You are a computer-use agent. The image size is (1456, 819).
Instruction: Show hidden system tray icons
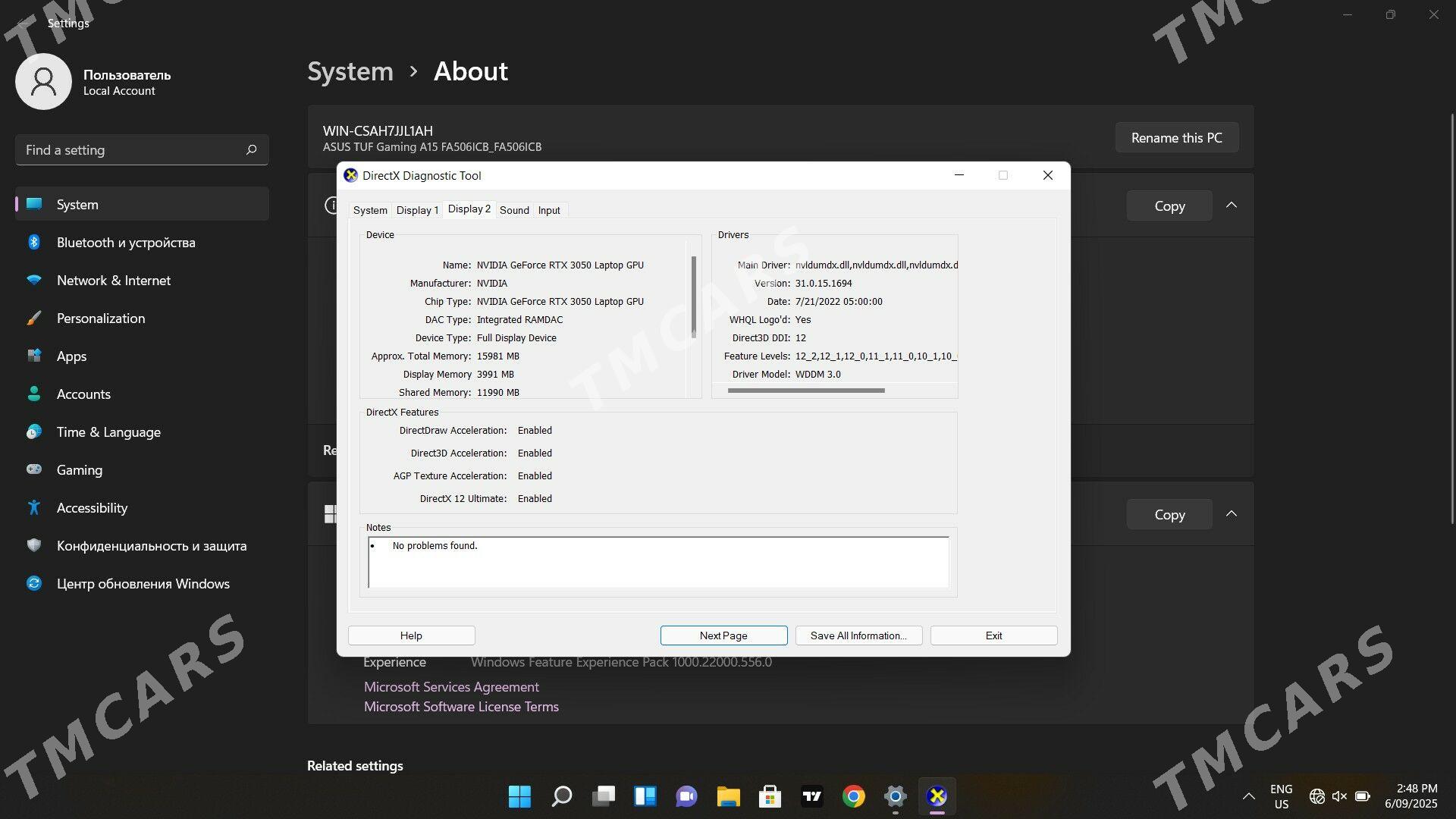pyautogui.click(x=1248, y=796)
